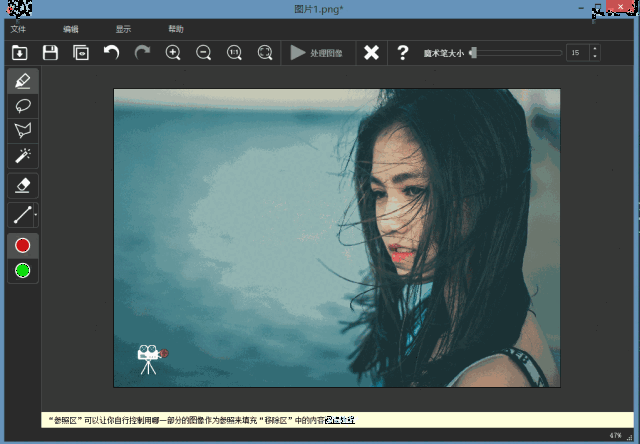Click the link at the end of the hint bar
This screenshot has height=444, width=640.
340,420
